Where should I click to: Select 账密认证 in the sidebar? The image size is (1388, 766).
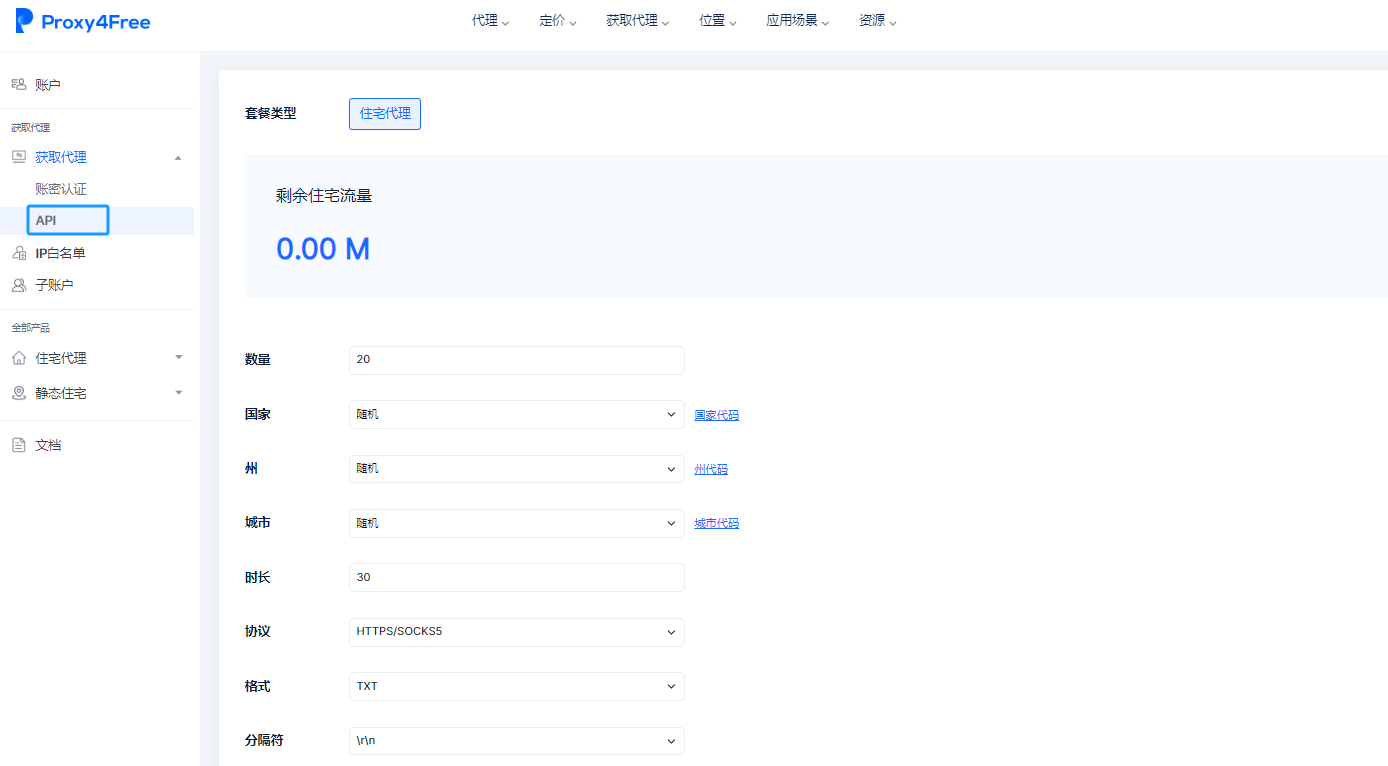click(x=61, y=189)
